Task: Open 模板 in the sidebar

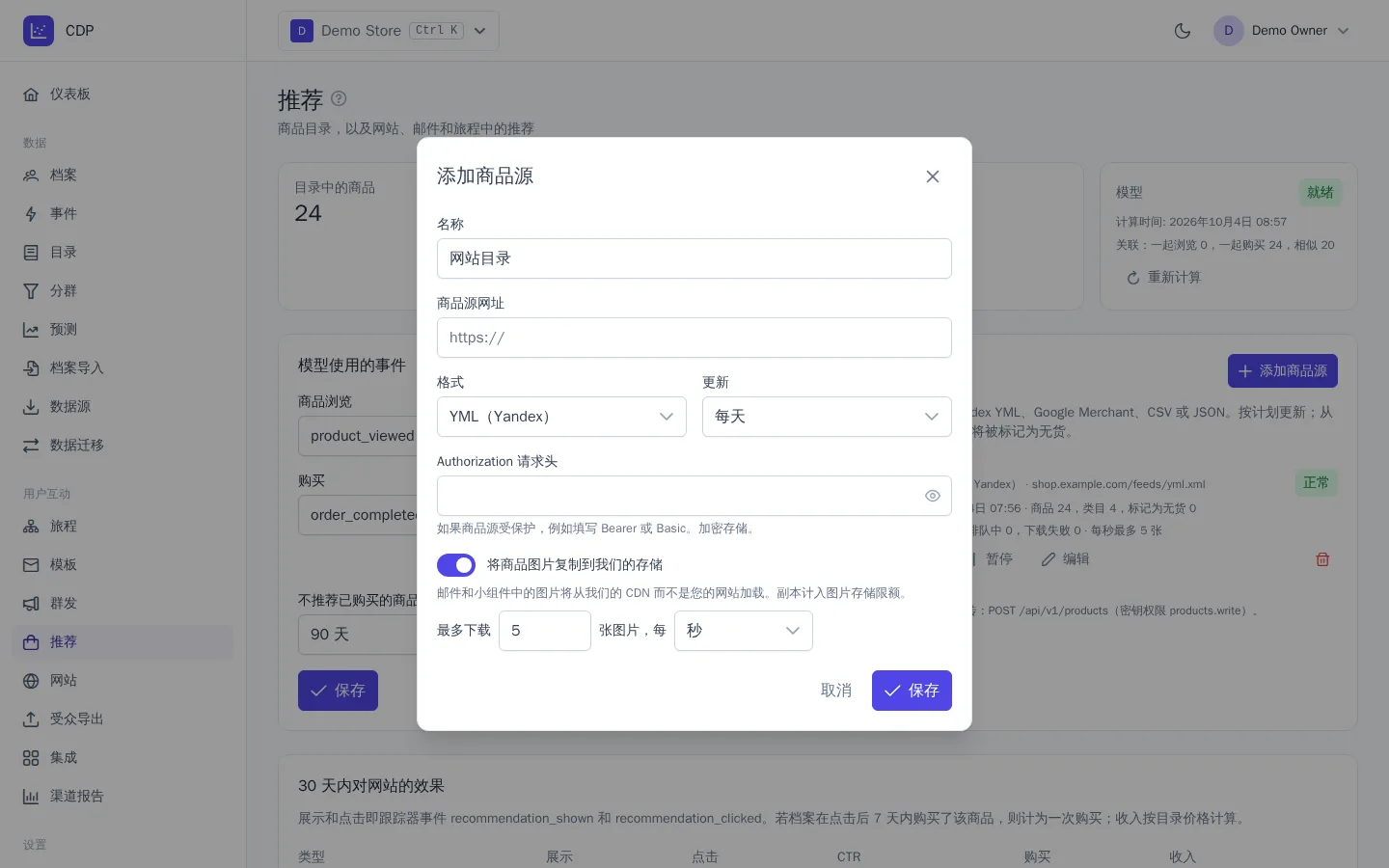Action: click(123, 565)
